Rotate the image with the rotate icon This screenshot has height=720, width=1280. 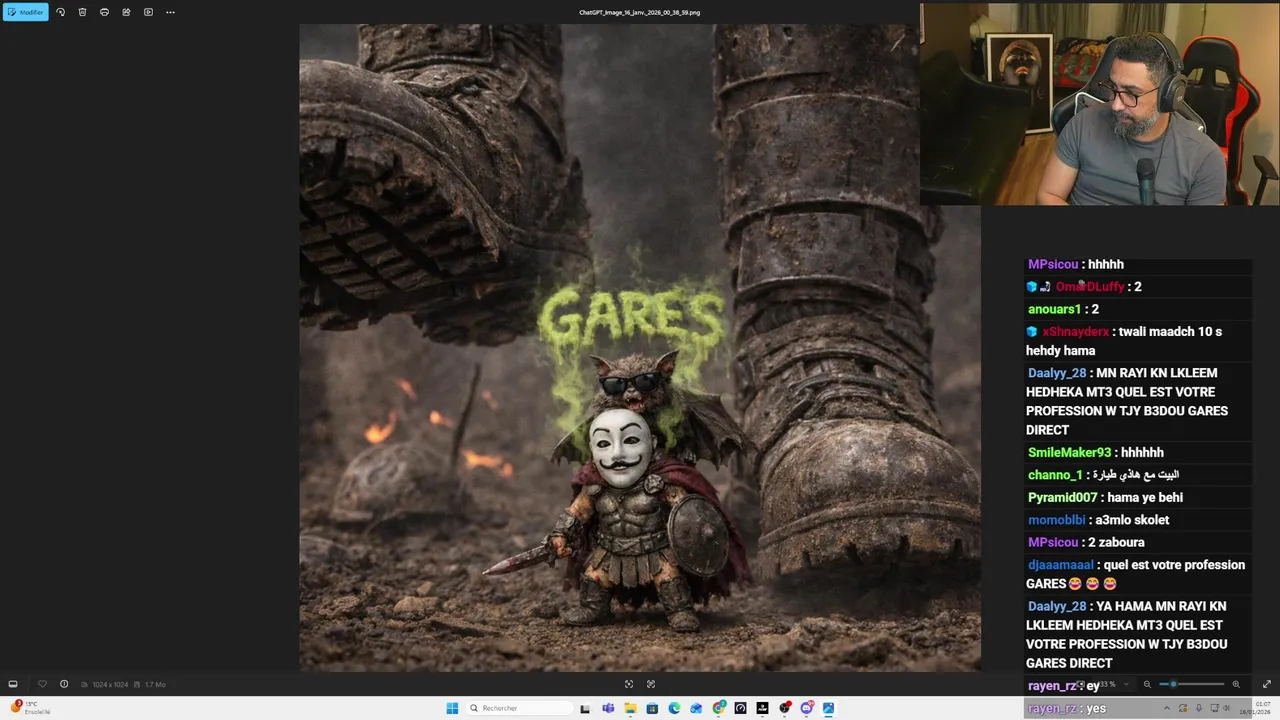60,12
